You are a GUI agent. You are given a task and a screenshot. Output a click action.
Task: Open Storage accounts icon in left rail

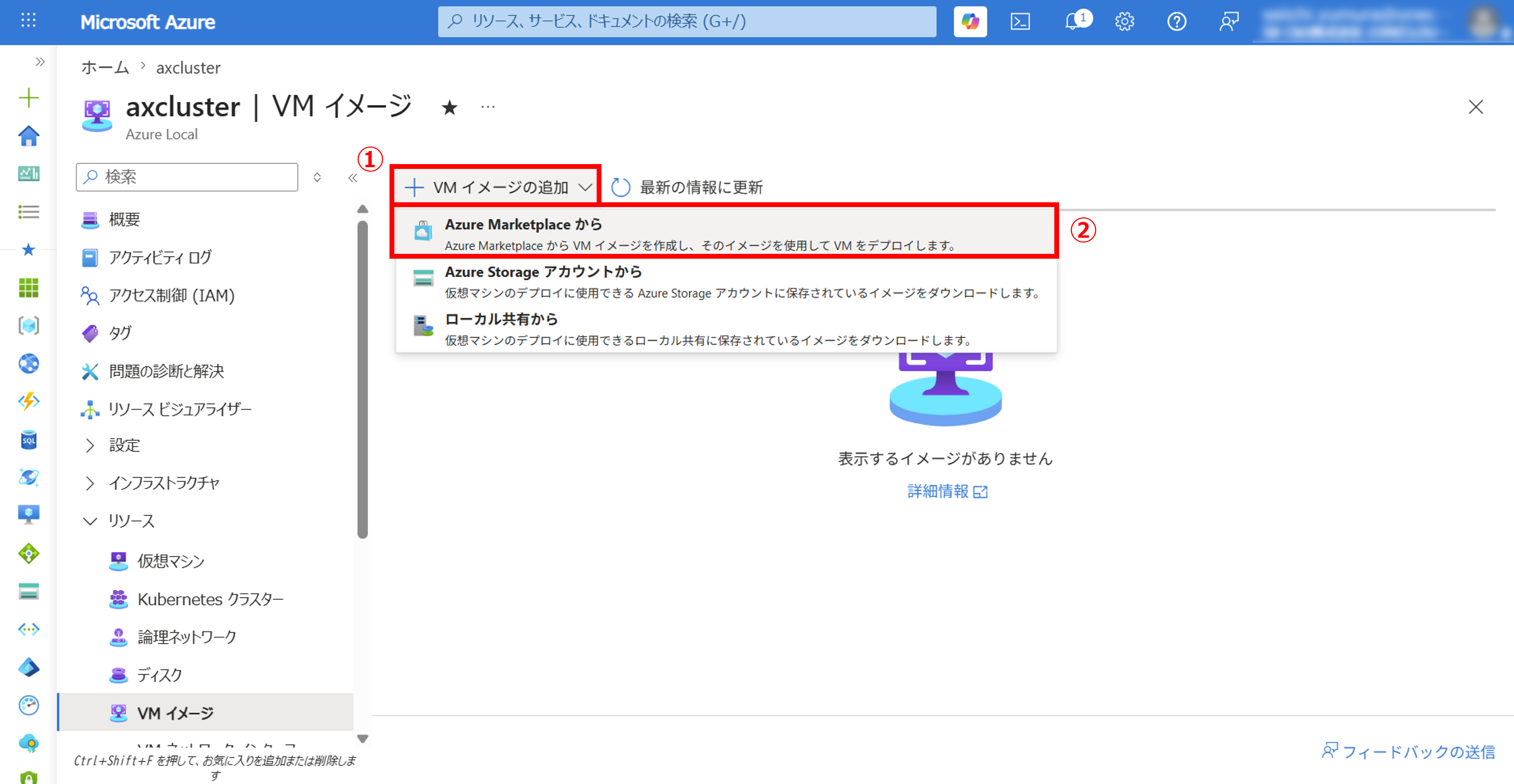pyautogui.click(x=28, y=591)
